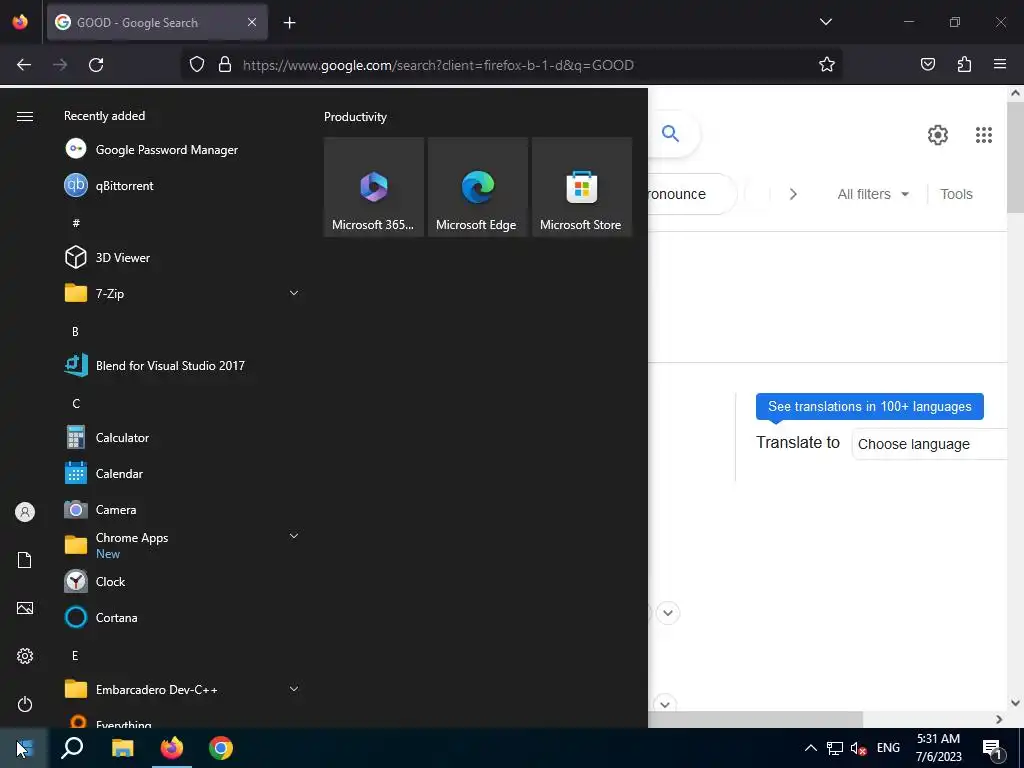Open taskbar Search magnifier

(x=72, y=748)
